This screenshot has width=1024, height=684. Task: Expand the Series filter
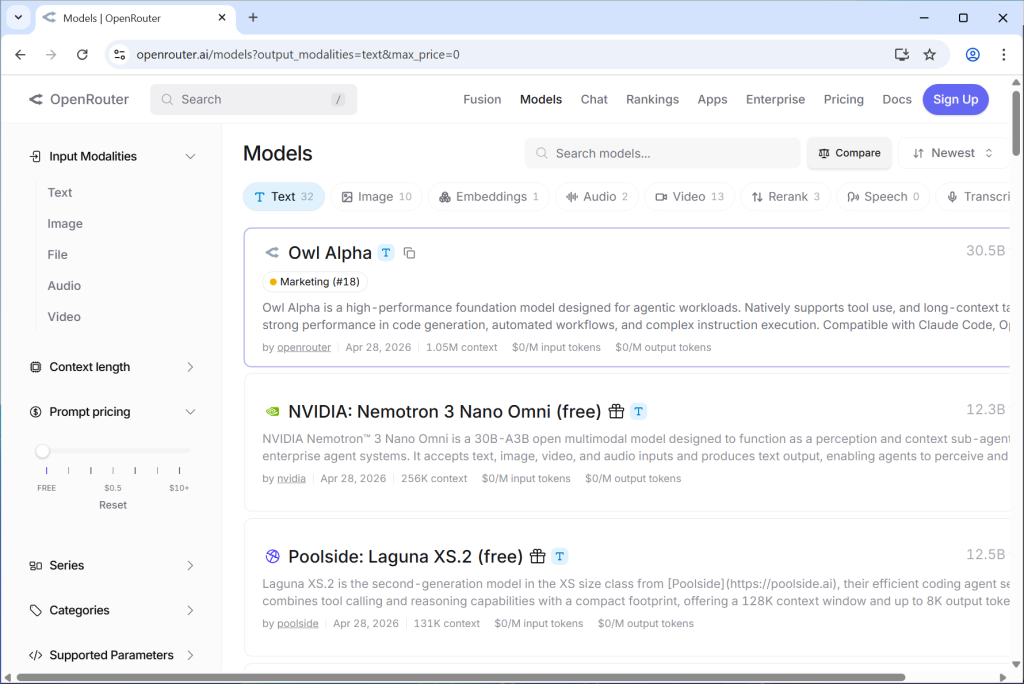112,565
